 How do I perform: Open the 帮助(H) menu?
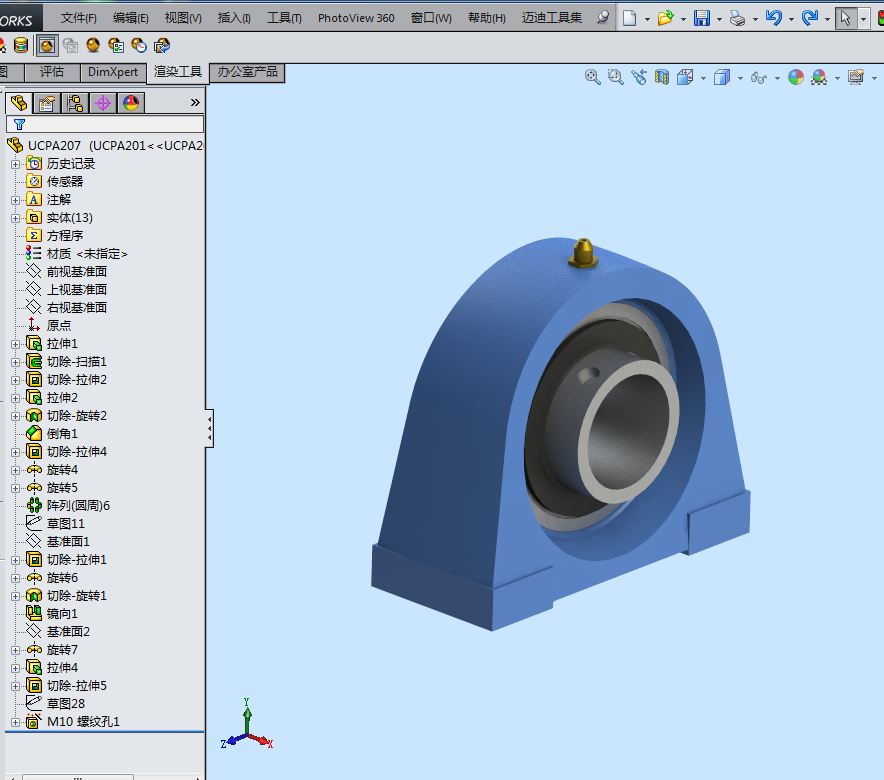pyautogui.click(x=487, y=18)
